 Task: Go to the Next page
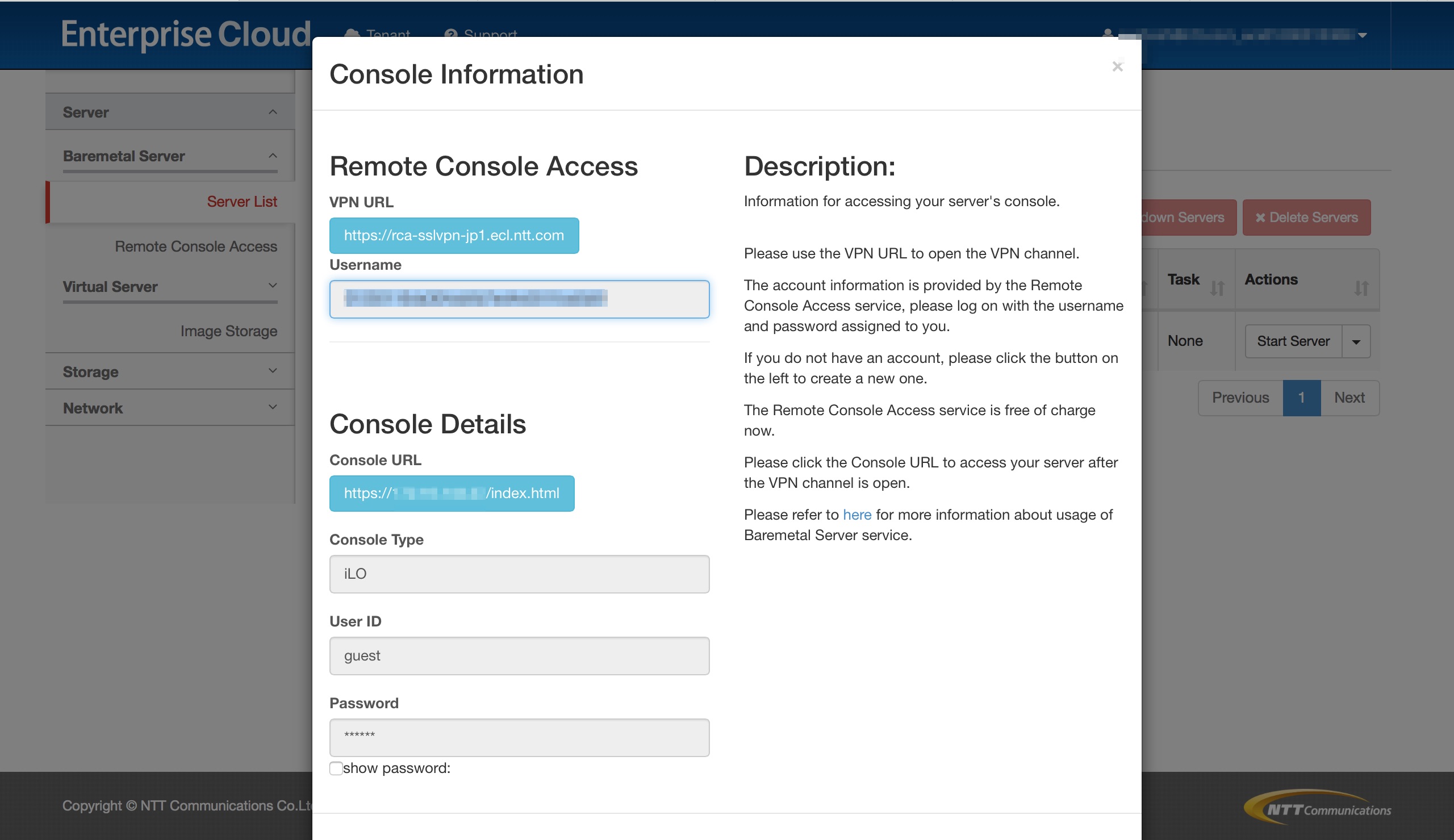[1349, 398]
